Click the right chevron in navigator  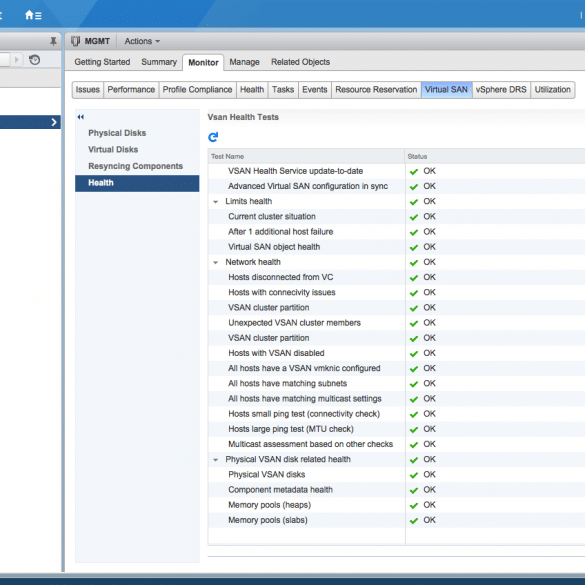54,122
